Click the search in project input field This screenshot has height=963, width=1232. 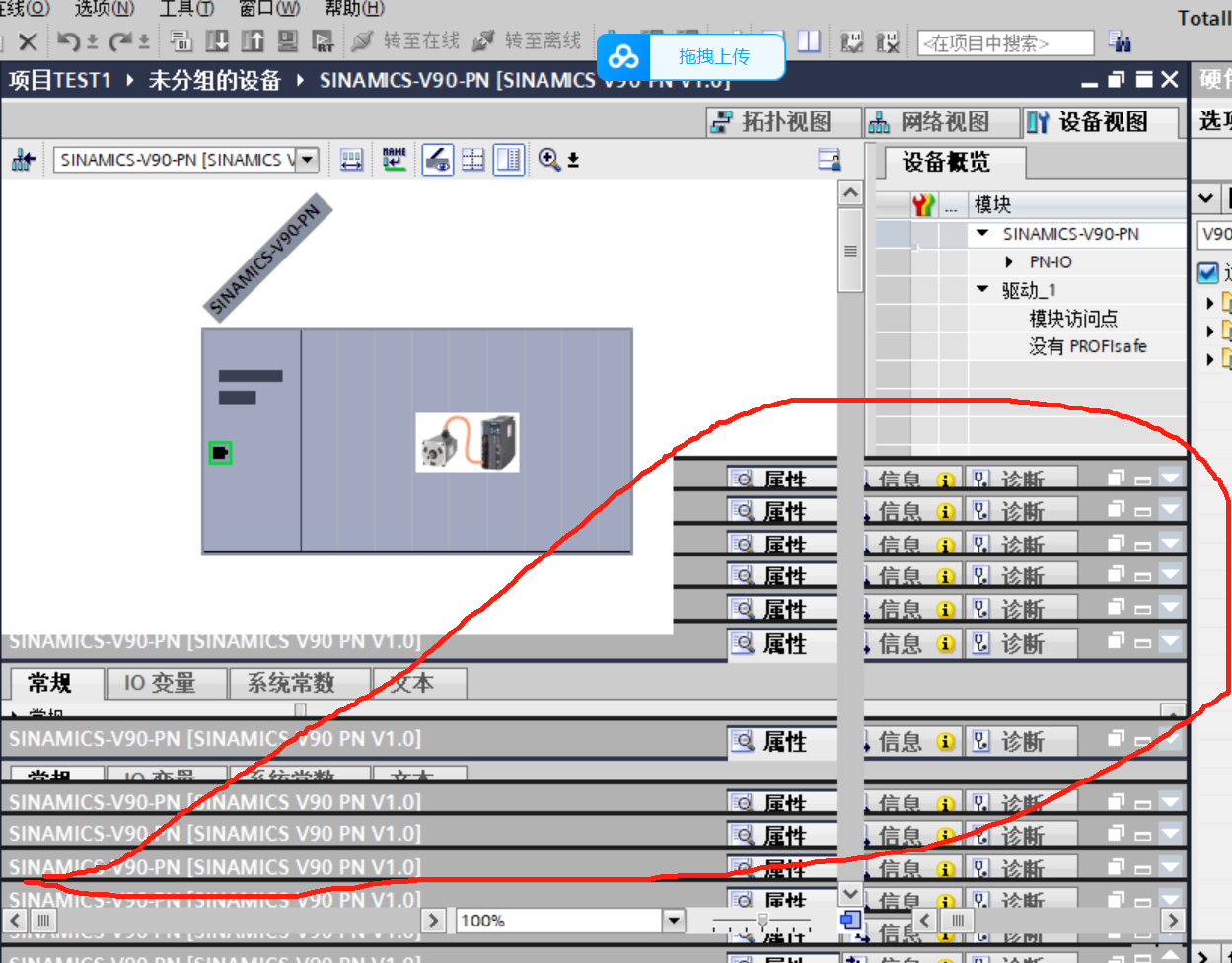(1004, 43)
